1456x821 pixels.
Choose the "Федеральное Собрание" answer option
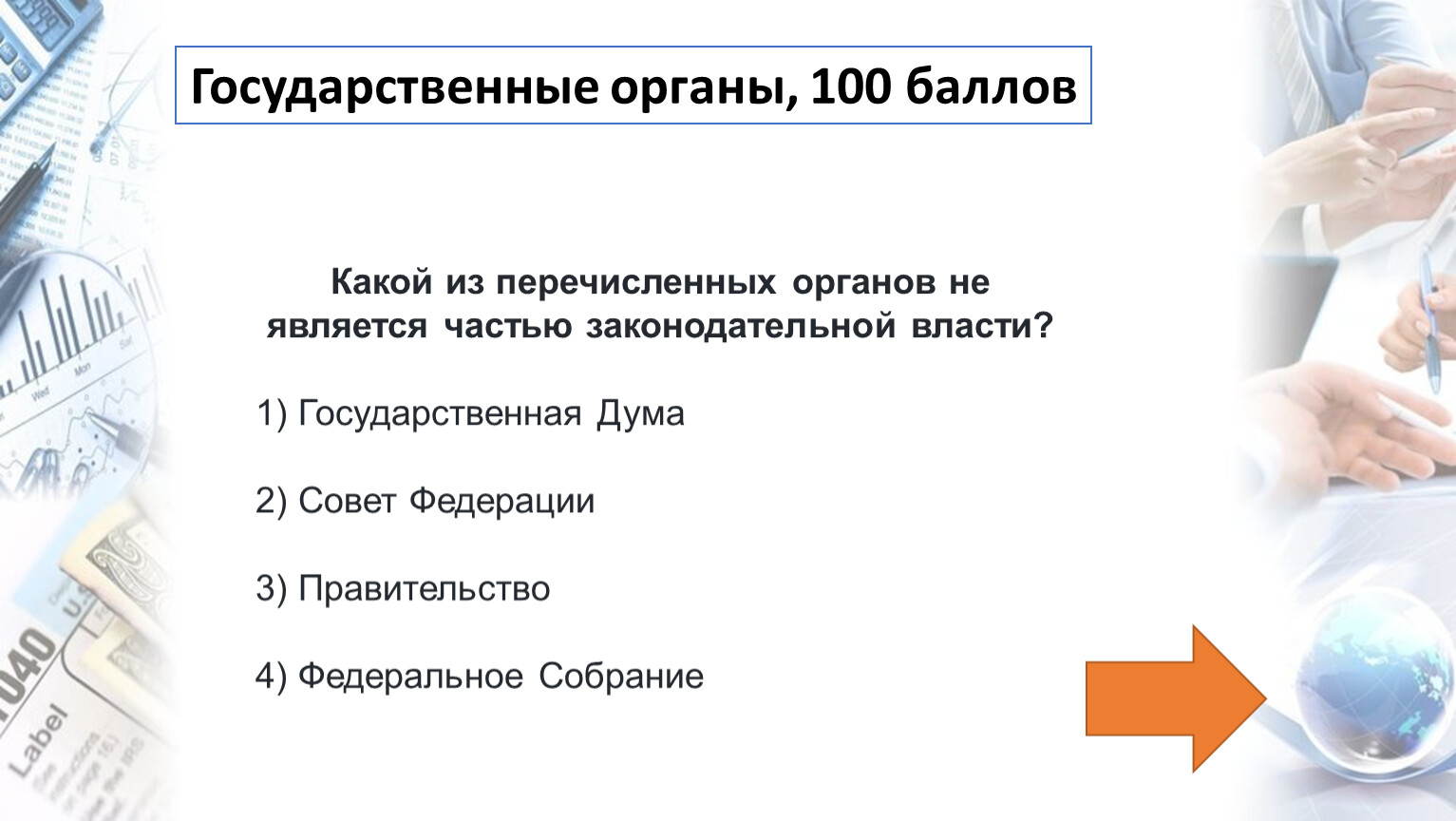(x=501, y=677)
